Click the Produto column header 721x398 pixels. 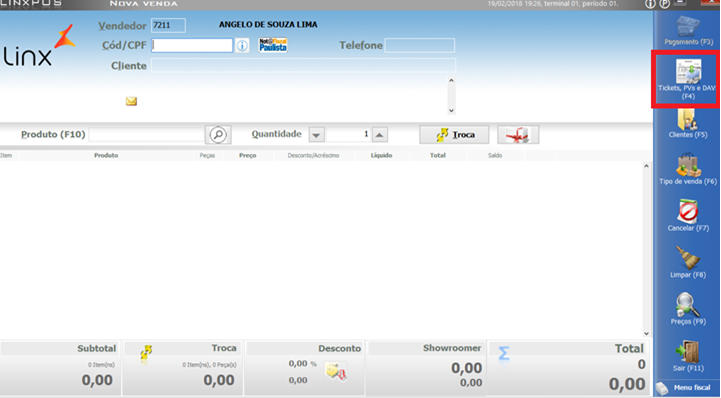point(106,155)
